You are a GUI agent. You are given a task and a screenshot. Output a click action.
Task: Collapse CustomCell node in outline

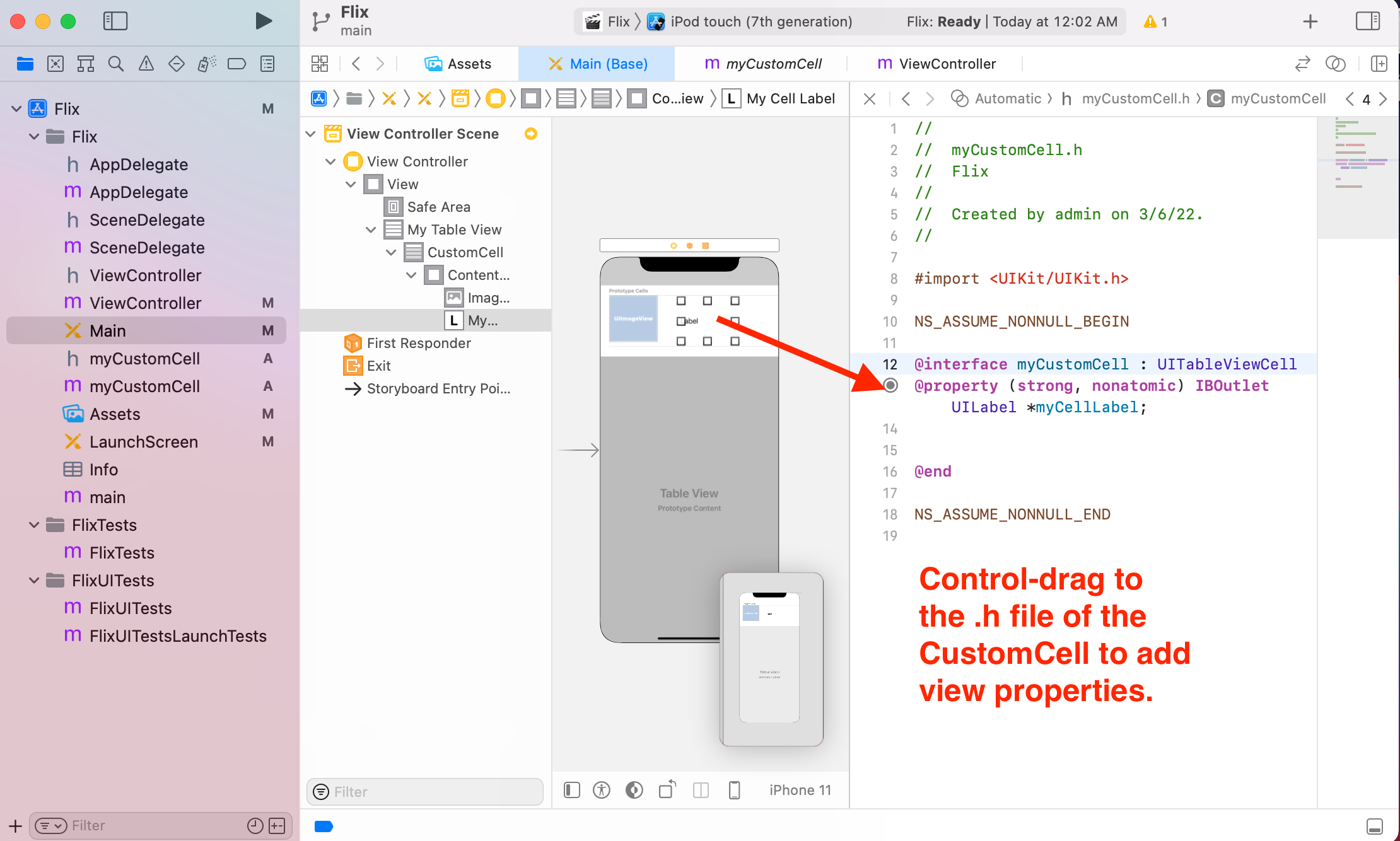391,252
